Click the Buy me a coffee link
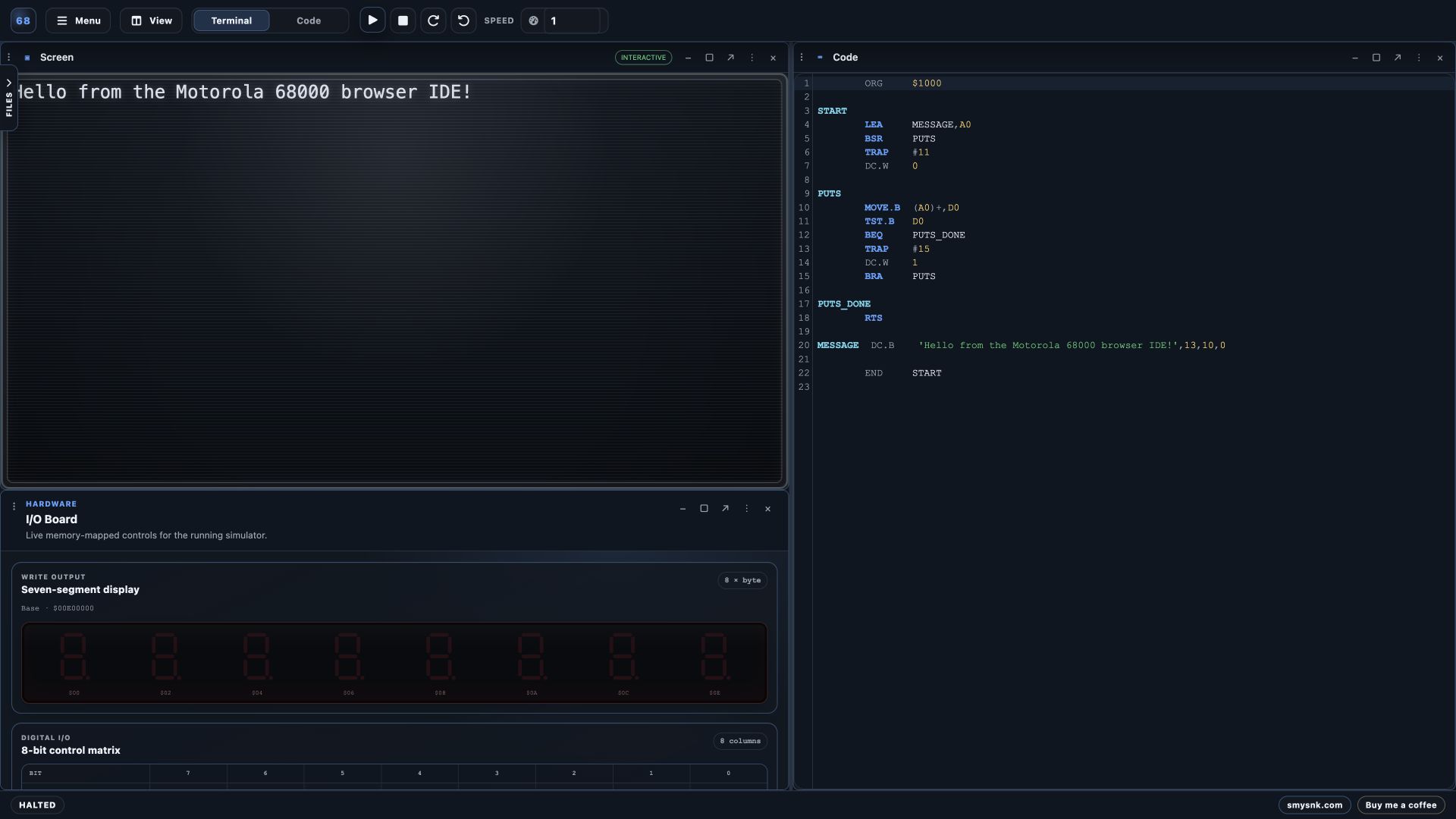Viewport: 1456px width, 819px height. (x=1401, y=805)
